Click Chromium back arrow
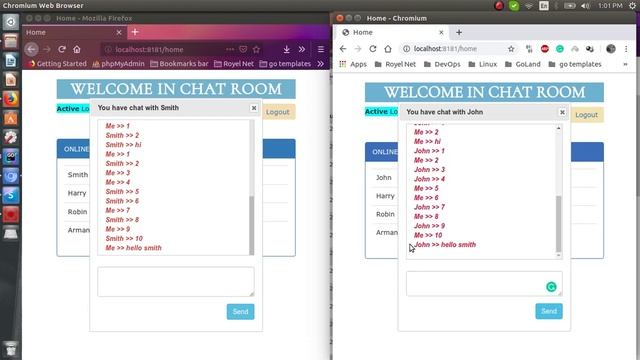The width and height of the screenshot is (640, 360). coord(343,49)
